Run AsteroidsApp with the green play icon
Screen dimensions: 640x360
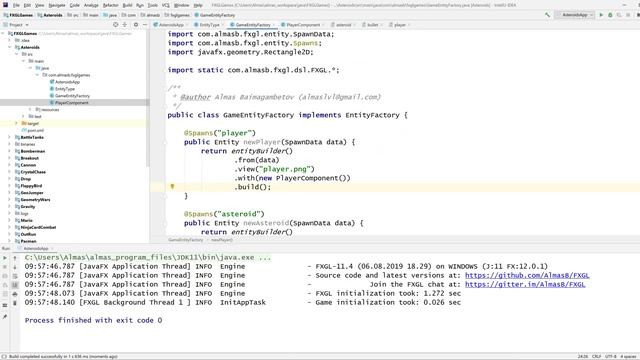pos(601,15)
